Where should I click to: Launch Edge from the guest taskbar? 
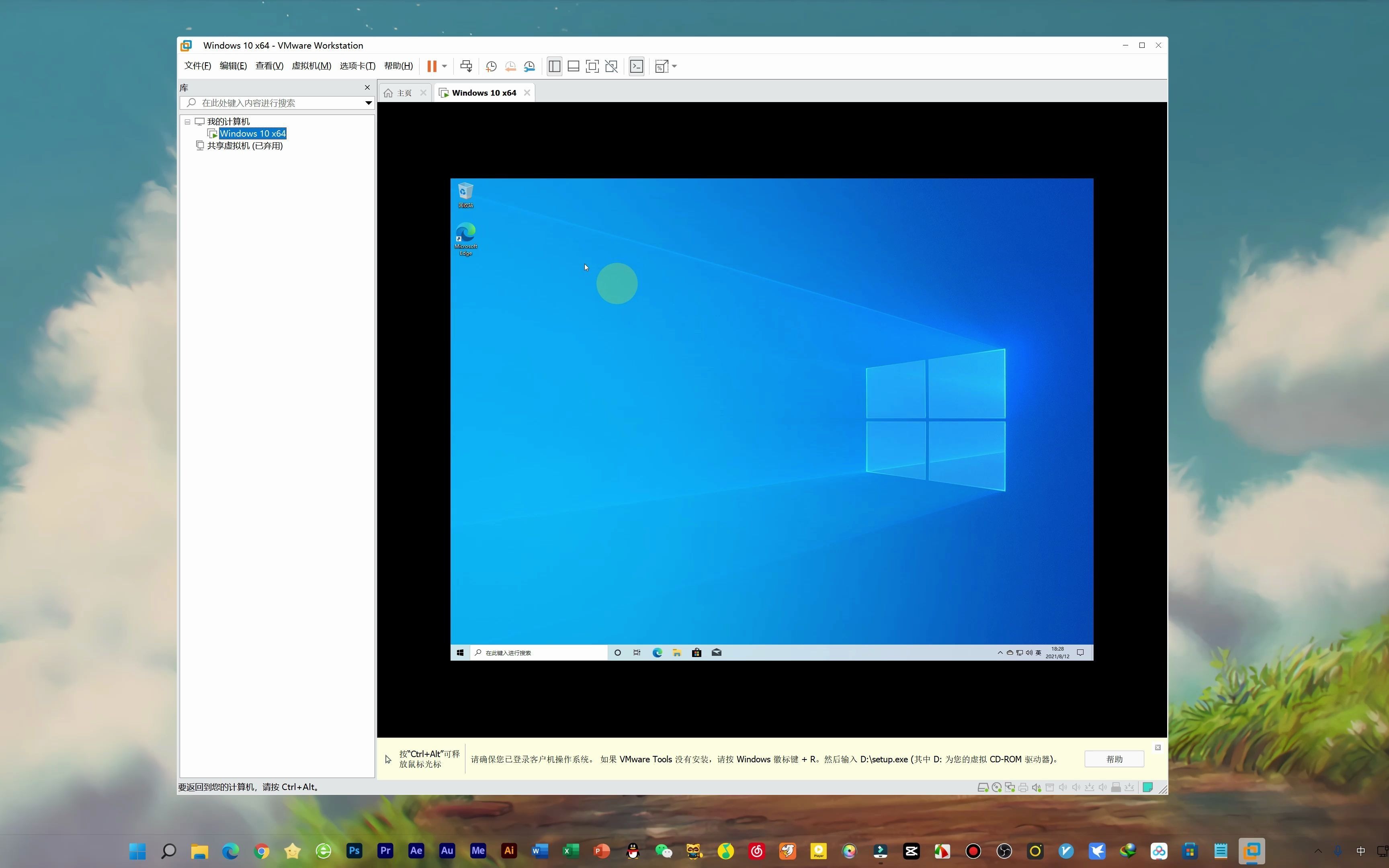point(657,653)
